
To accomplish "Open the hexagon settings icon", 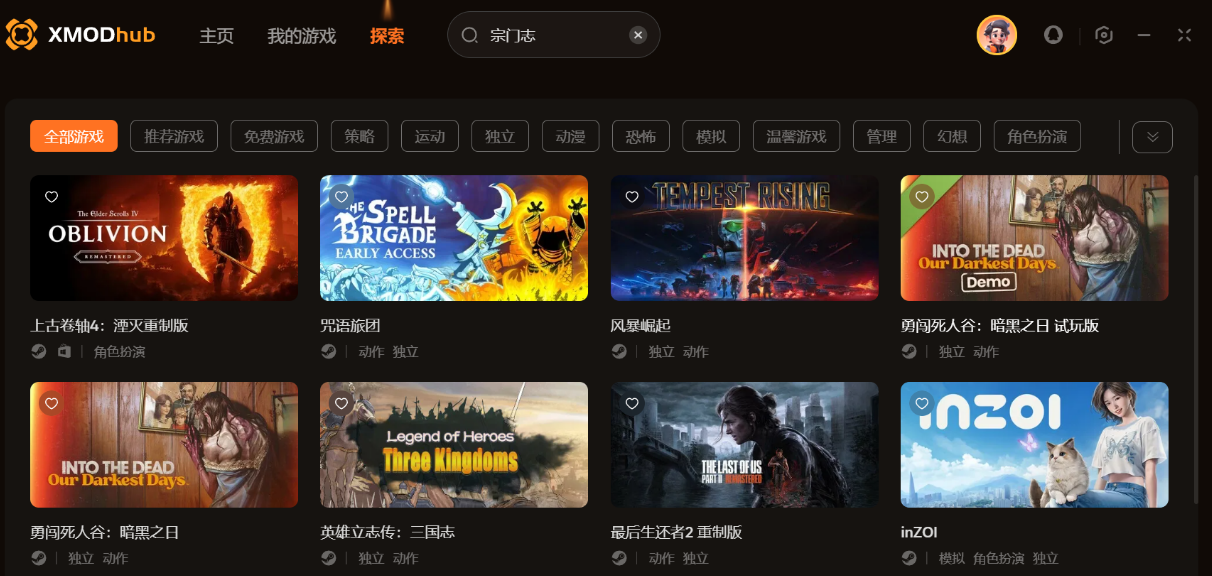I will click(x=1104, y=35).
